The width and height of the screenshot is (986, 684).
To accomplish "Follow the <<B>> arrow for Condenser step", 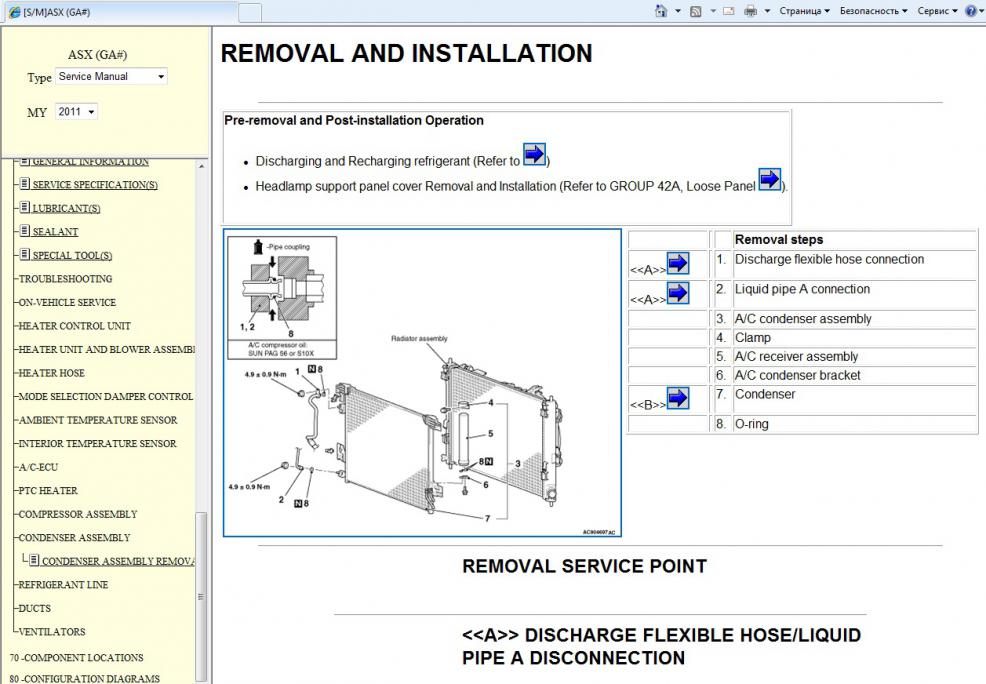I will point(677,398).
